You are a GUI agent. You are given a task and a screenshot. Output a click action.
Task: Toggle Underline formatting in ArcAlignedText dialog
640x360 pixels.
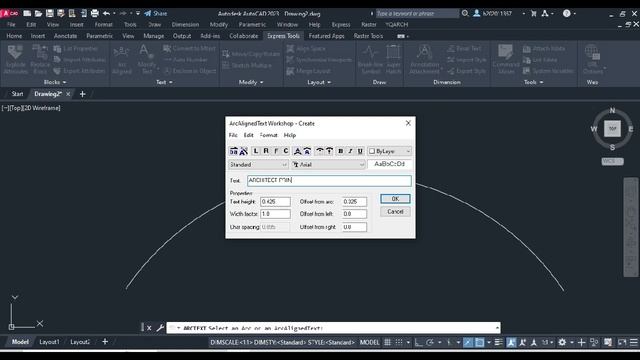(x=360, y=151)
